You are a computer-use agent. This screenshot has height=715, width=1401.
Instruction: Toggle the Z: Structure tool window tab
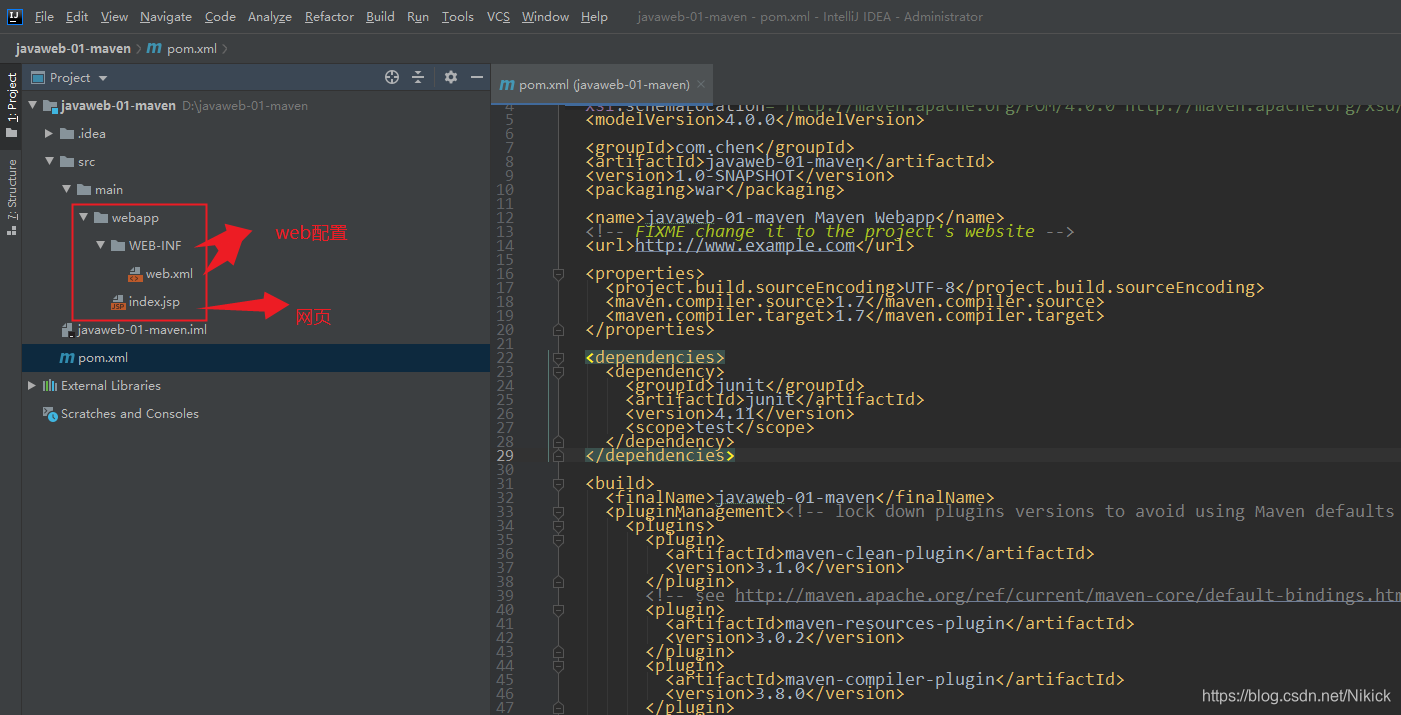click(x=12, y=197)
